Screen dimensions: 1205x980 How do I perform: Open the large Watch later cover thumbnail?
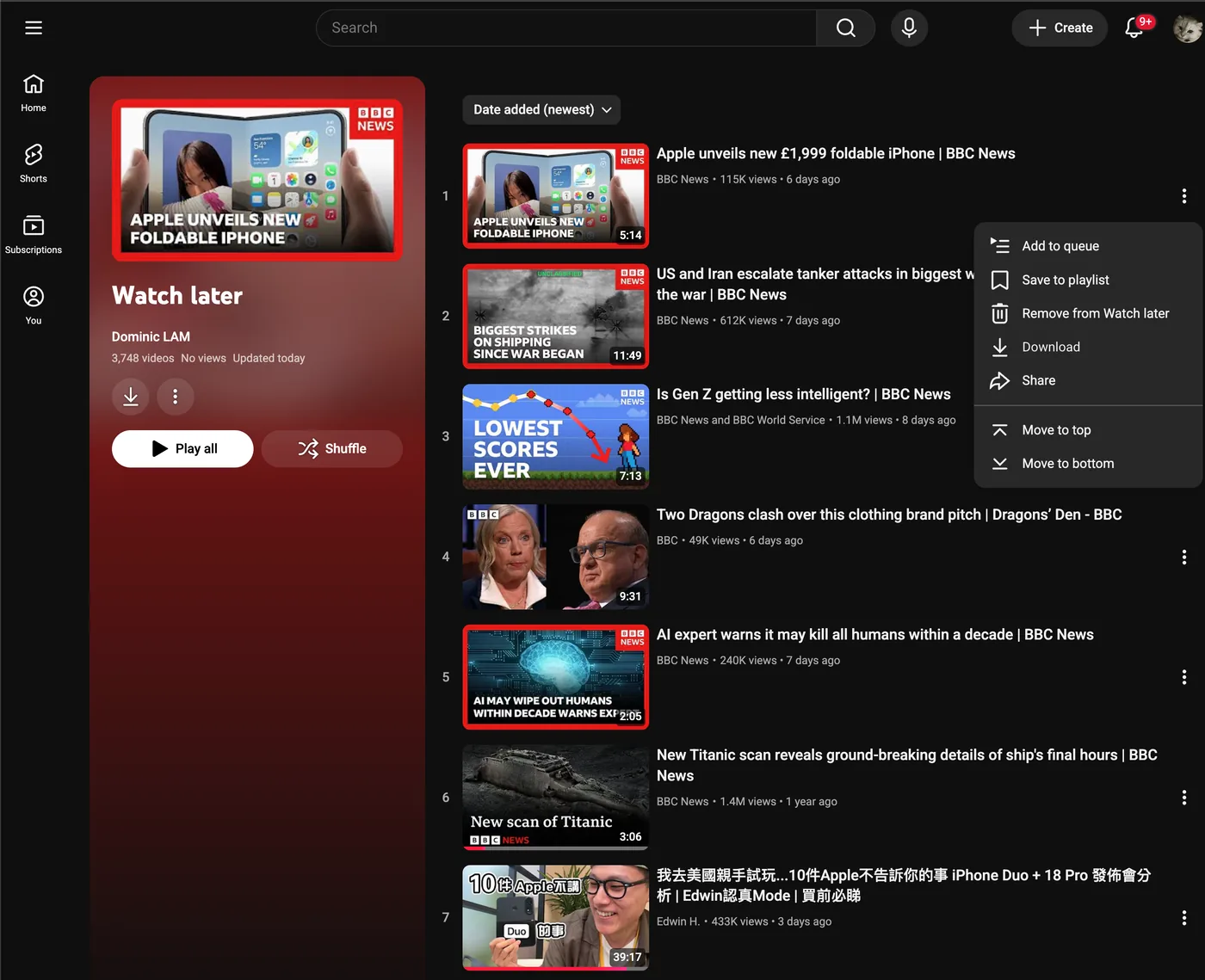tap(257, 180)
